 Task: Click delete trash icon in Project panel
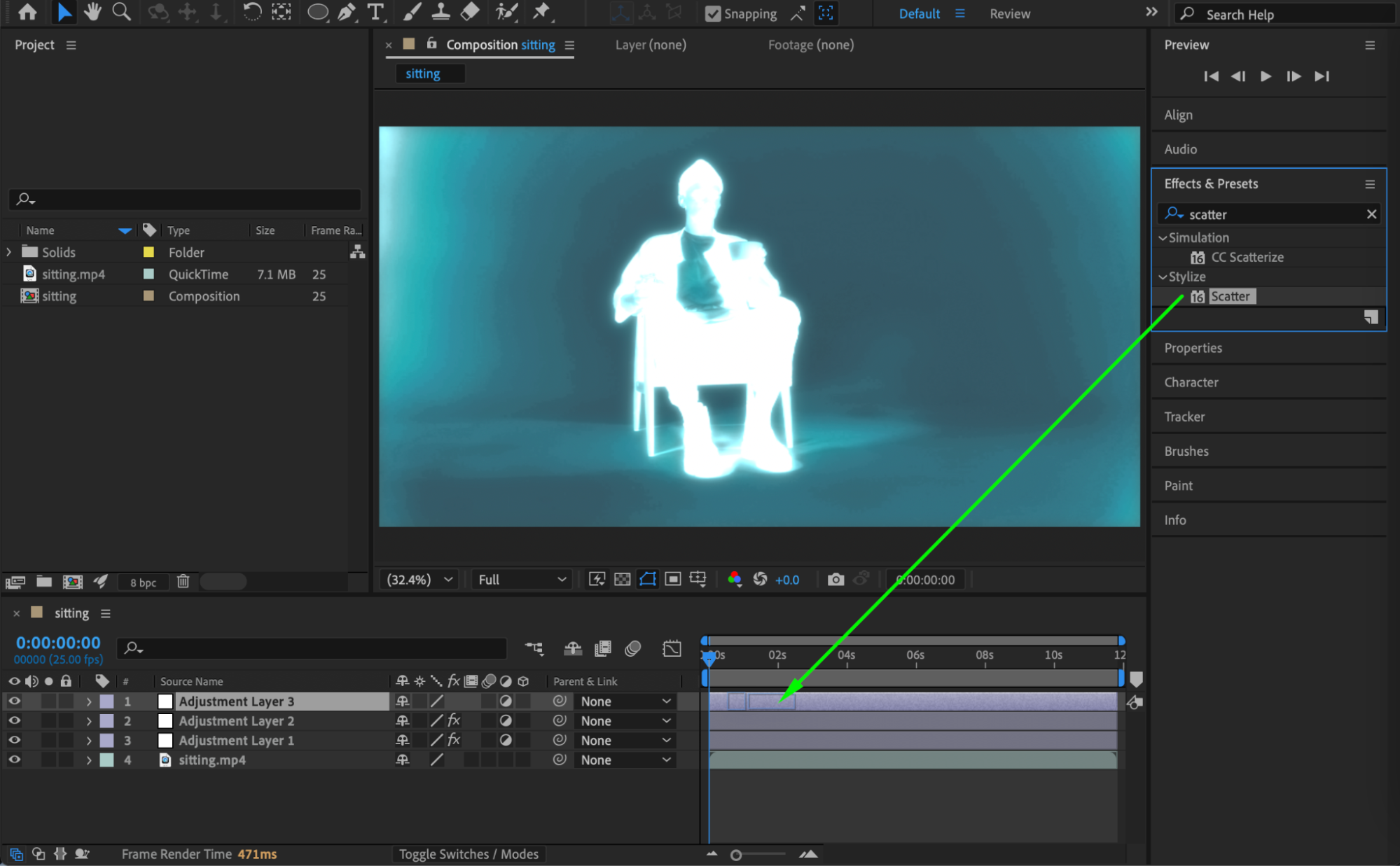(183, 582)
